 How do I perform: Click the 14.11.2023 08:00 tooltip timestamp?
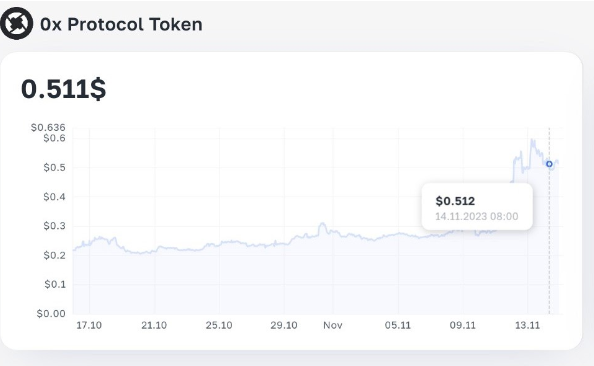pos(477,216)
